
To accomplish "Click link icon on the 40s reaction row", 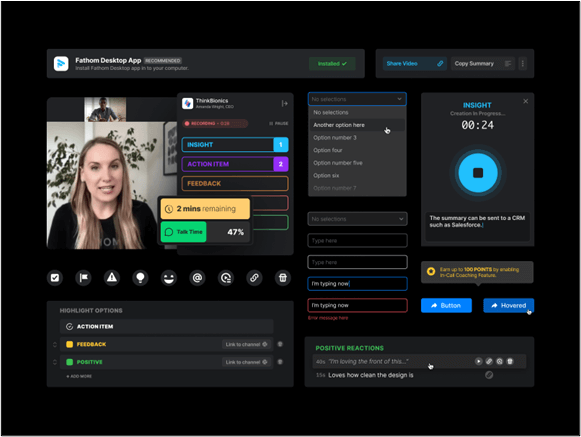I will [489, 361].
